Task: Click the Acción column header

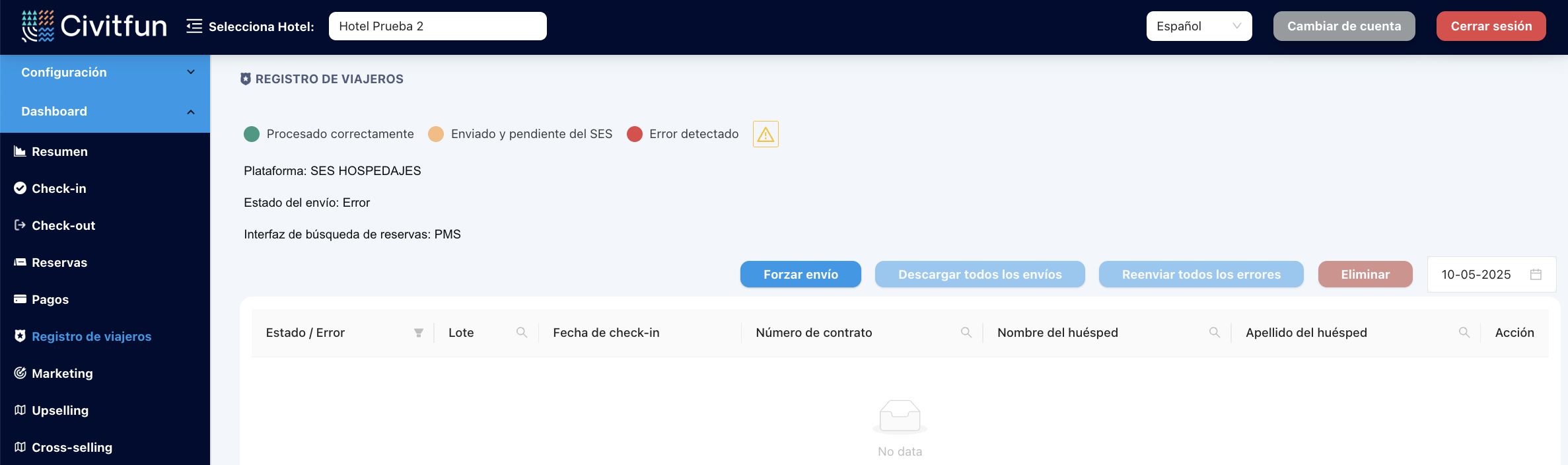Action: [x=1515, y=333]
